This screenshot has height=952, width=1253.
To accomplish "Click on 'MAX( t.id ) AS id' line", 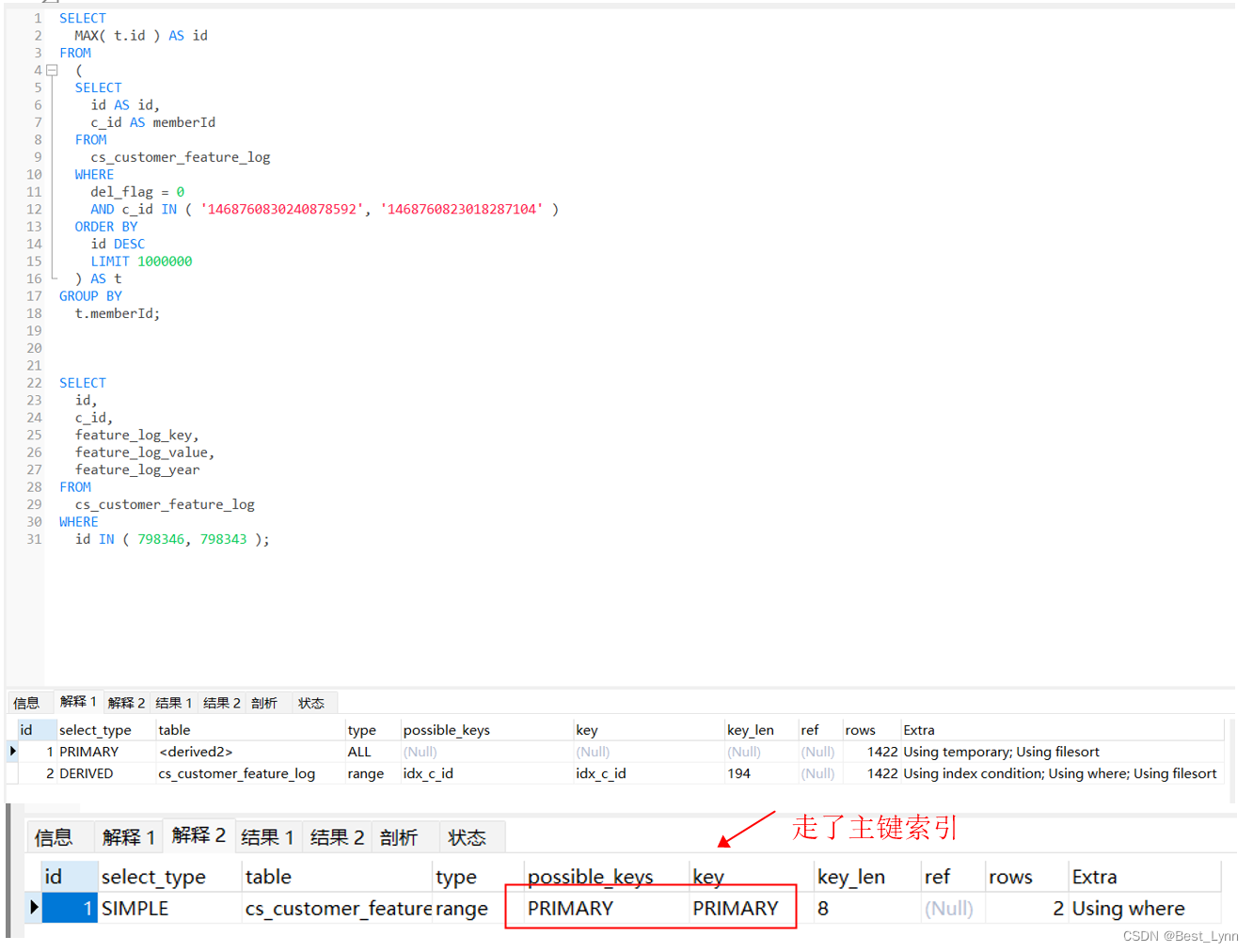I will coord(141,36).
